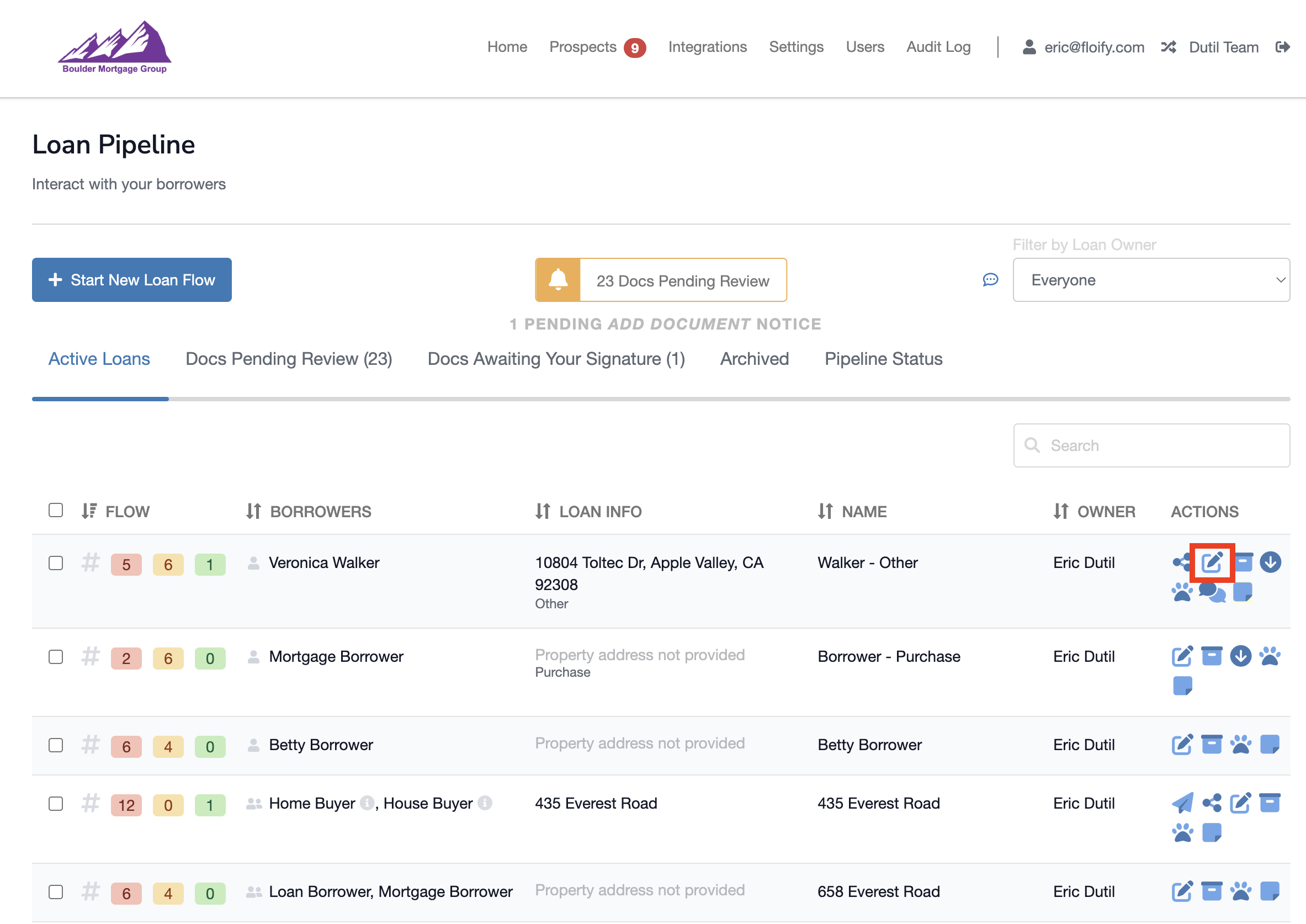
Task: Click the 23 Docs Pending Review notice
Action: 660,280
